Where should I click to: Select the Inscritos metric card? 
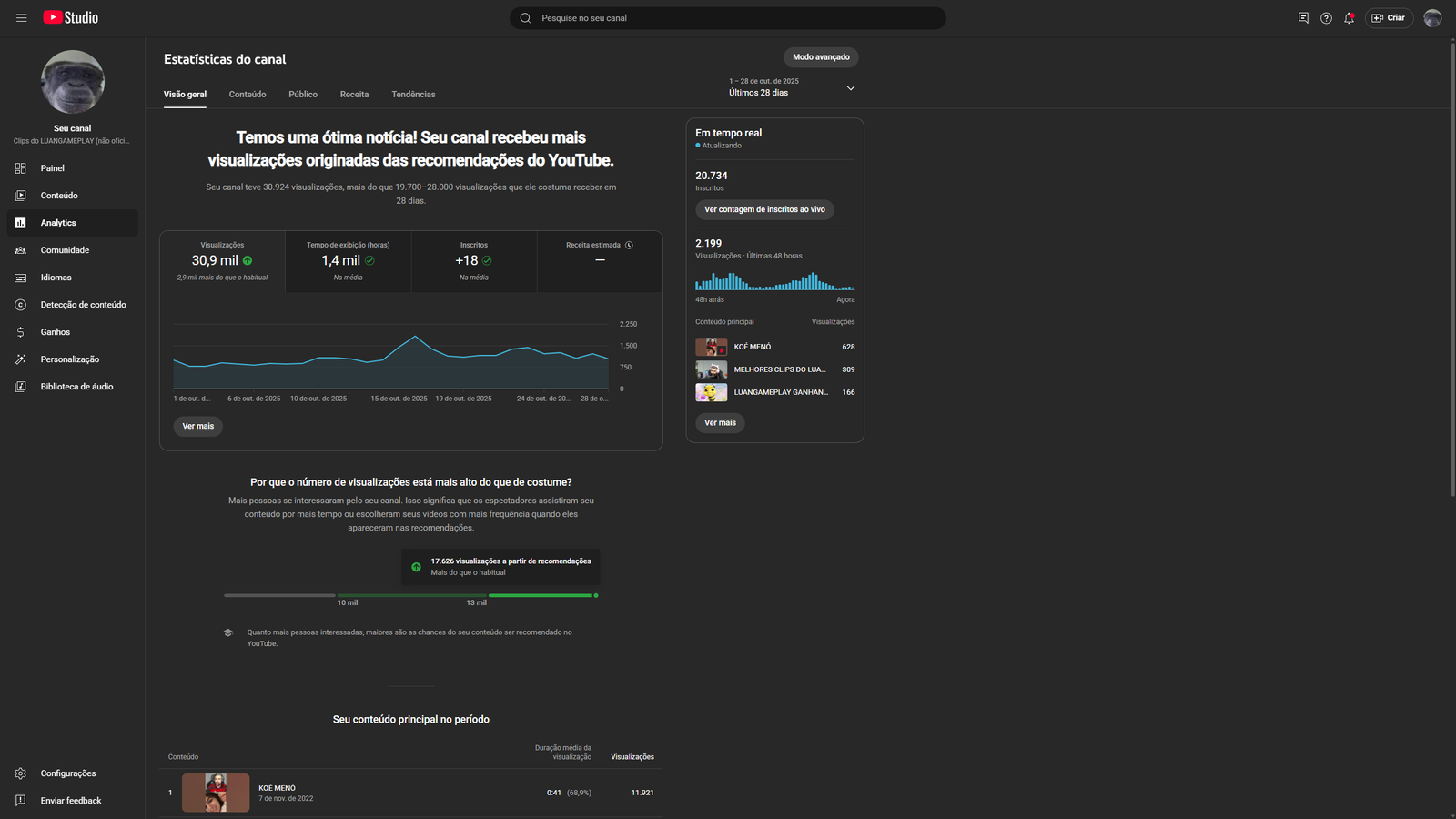click(x=474, y=261)
